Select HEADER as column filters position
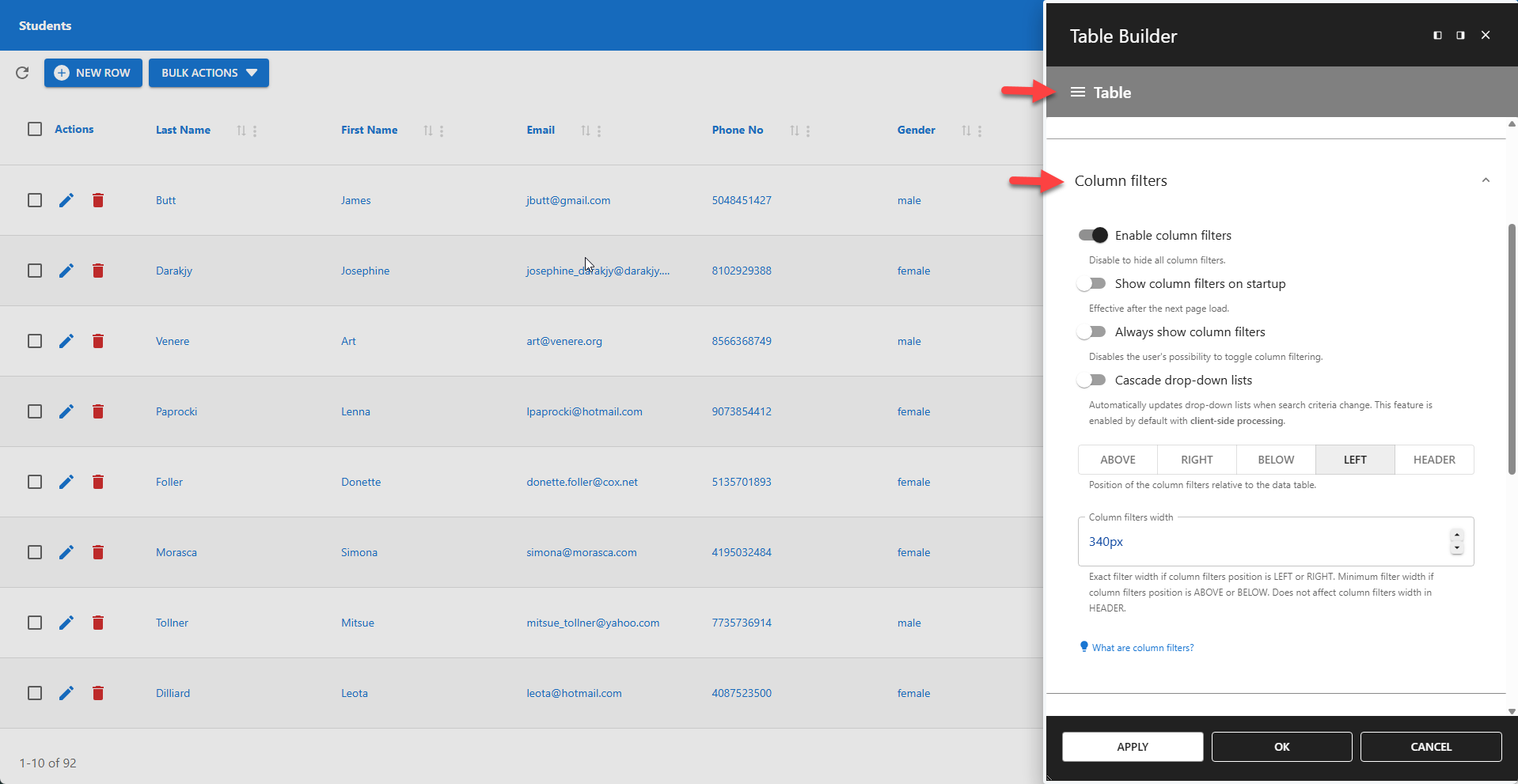Viewport: 1518px width, 784px height. (x=1433, y=460)
